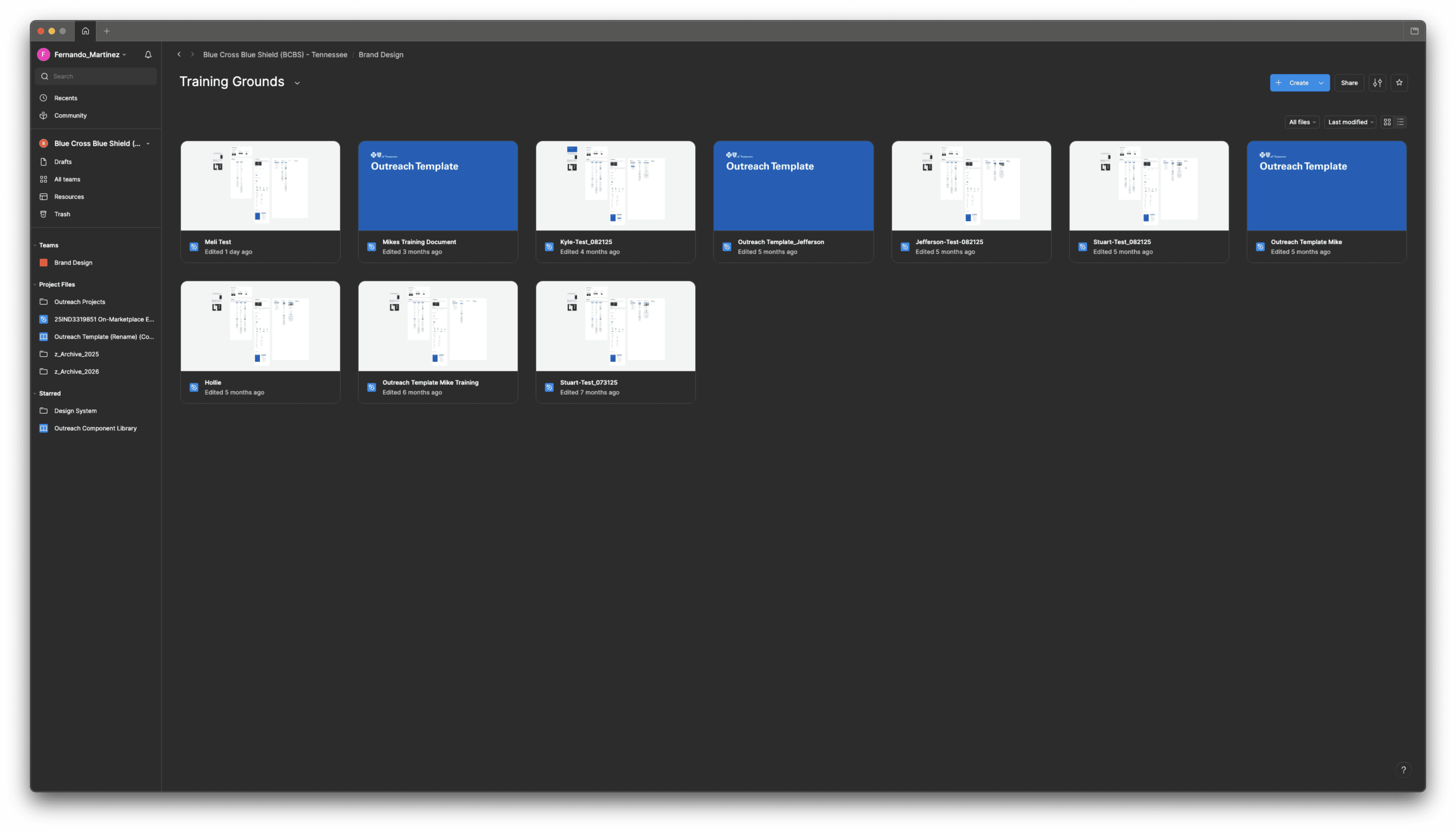This screenshot has width=1456, height=832.
Task: Click the Brand Design team color swatch
Action: click(x=43, y=263)
